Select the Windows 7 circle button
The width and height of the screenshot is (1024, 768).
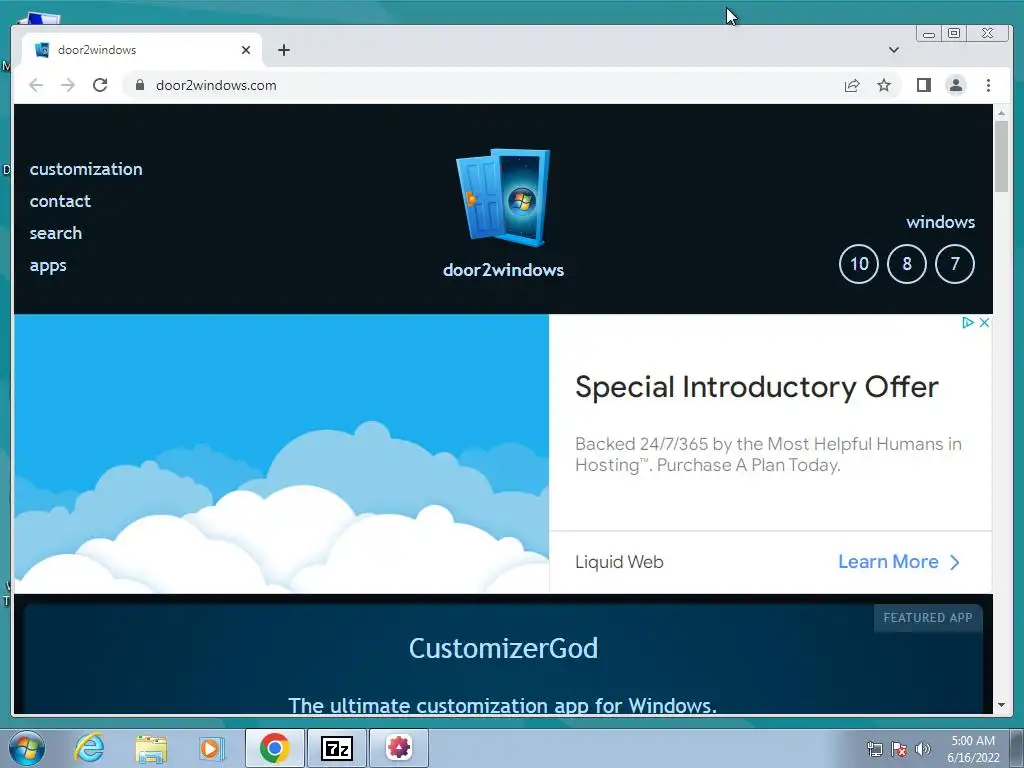pos(955,264)
